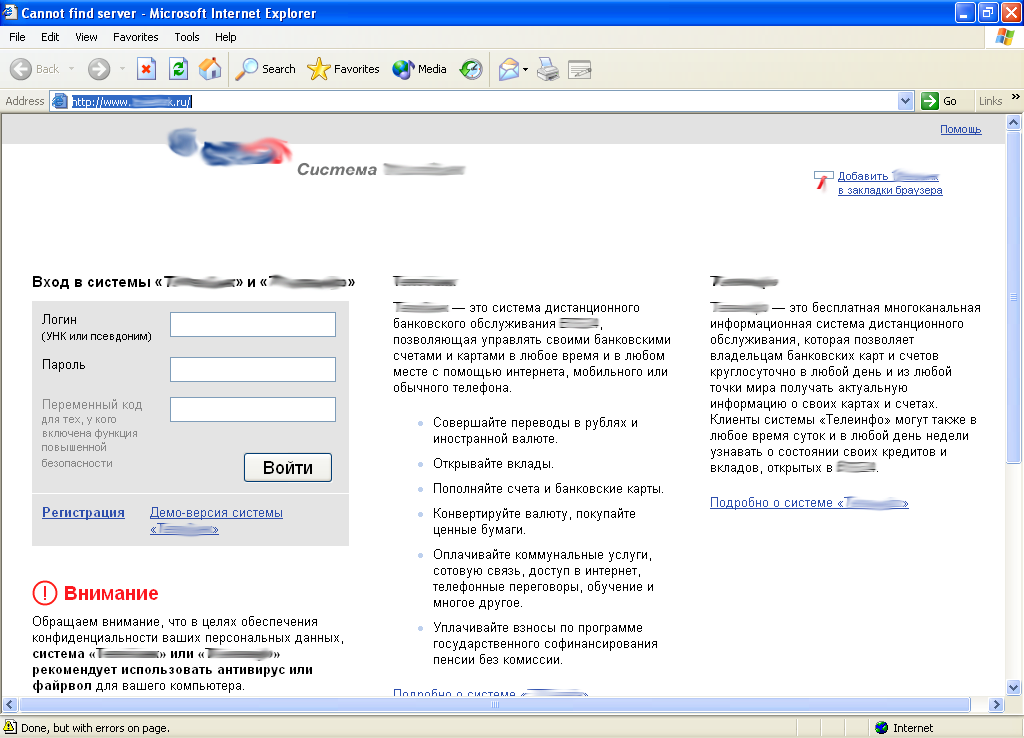
Task: Click the vertical scrollbar up arrow
Action: (1014, 122)
